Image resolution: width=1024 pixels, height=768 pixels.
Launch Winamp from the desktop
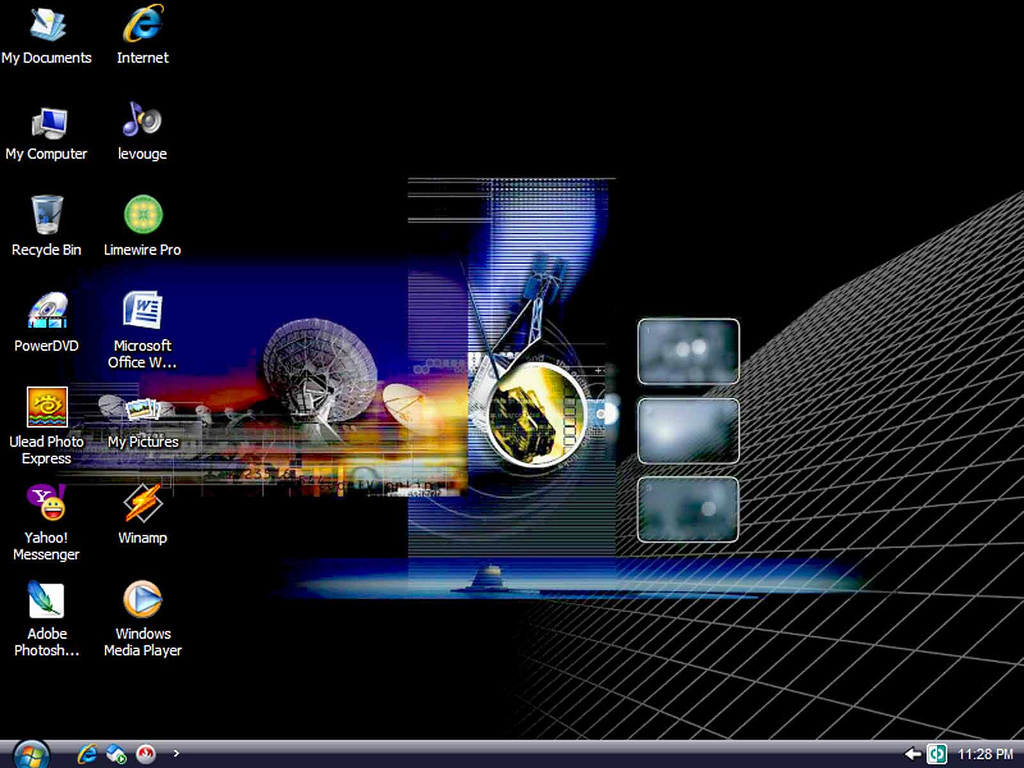click(142, 510)
